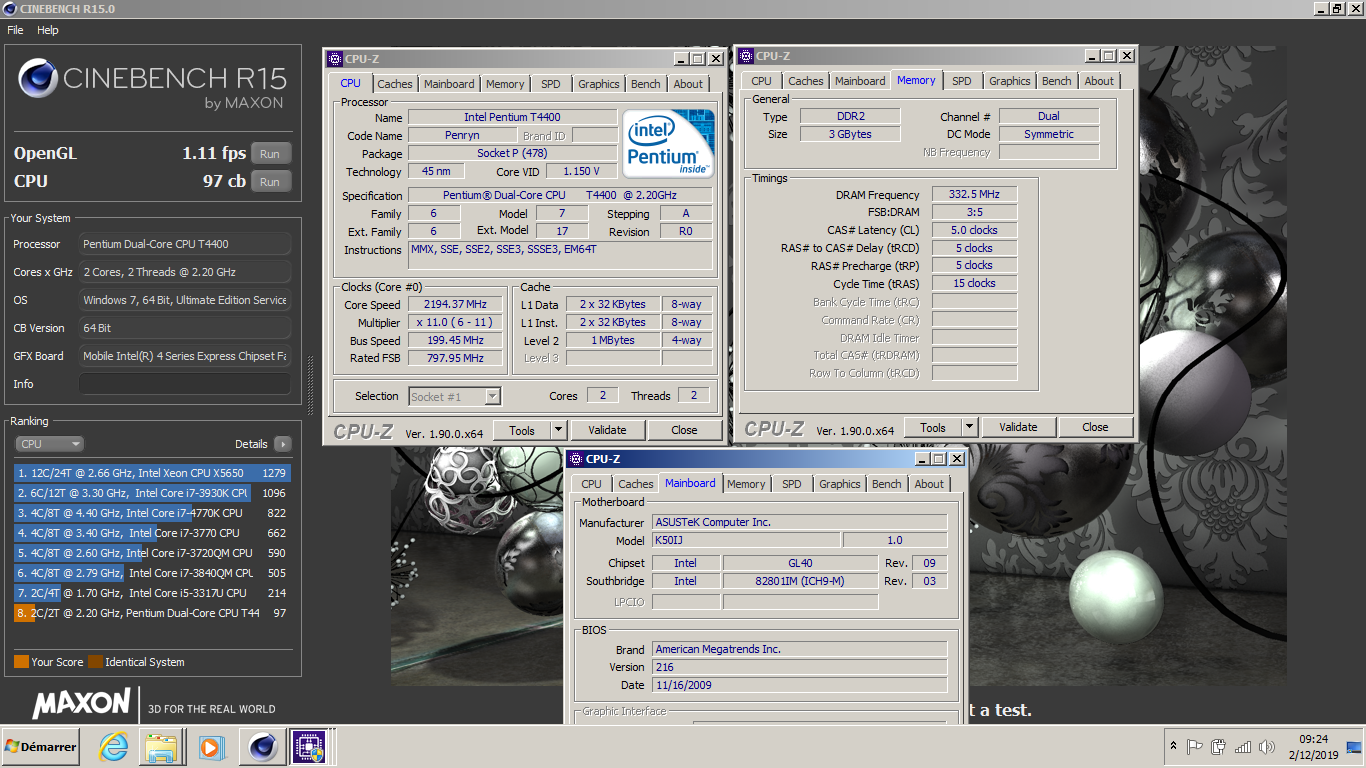This screenshot has height=768, width=1366.
Task: Open Graphics tab in Mainboard window
Action: coord(840,484)
